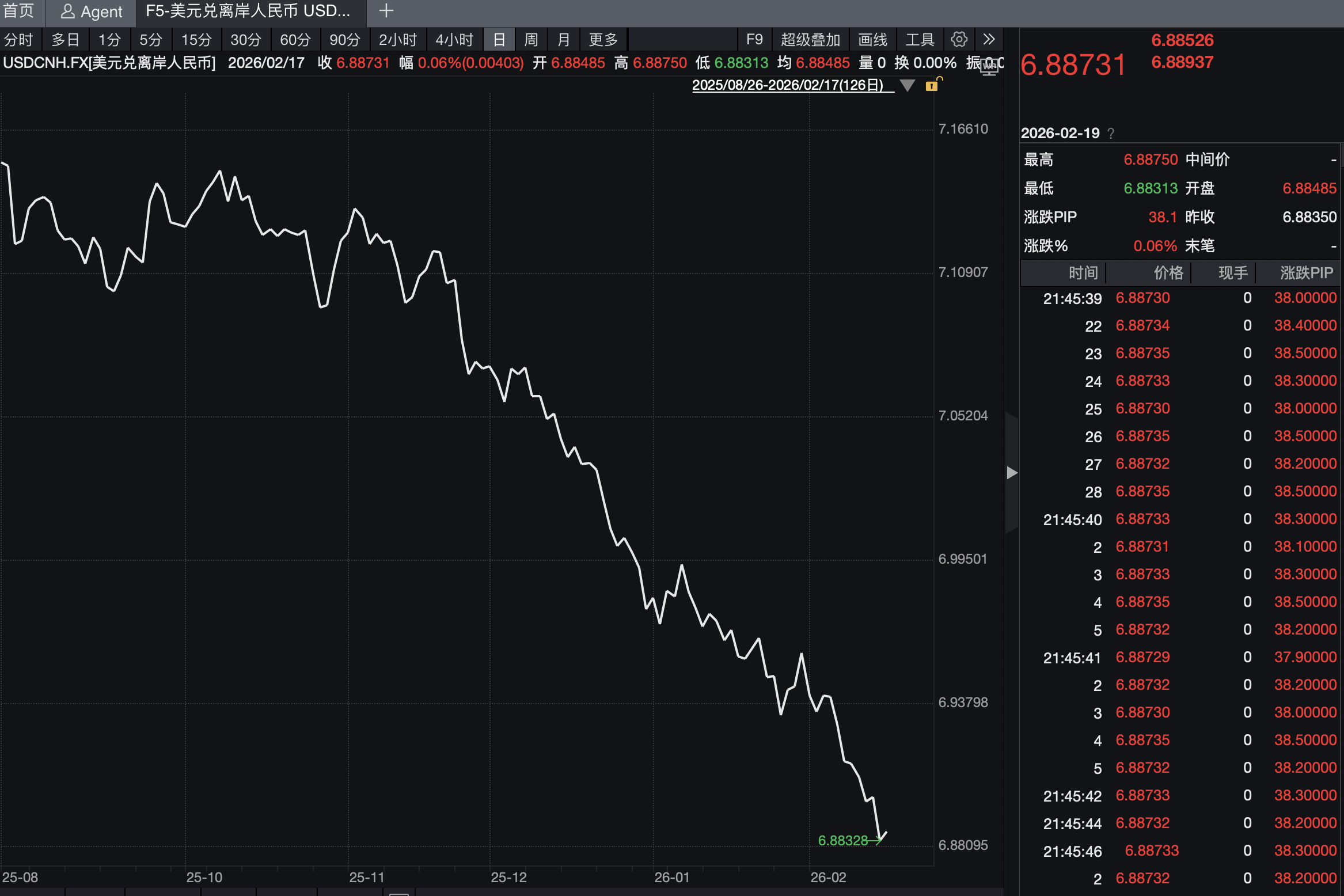Open 画线 drawing tools
Viewport: 1344px width, 896px height.
(x=872, y=40)
